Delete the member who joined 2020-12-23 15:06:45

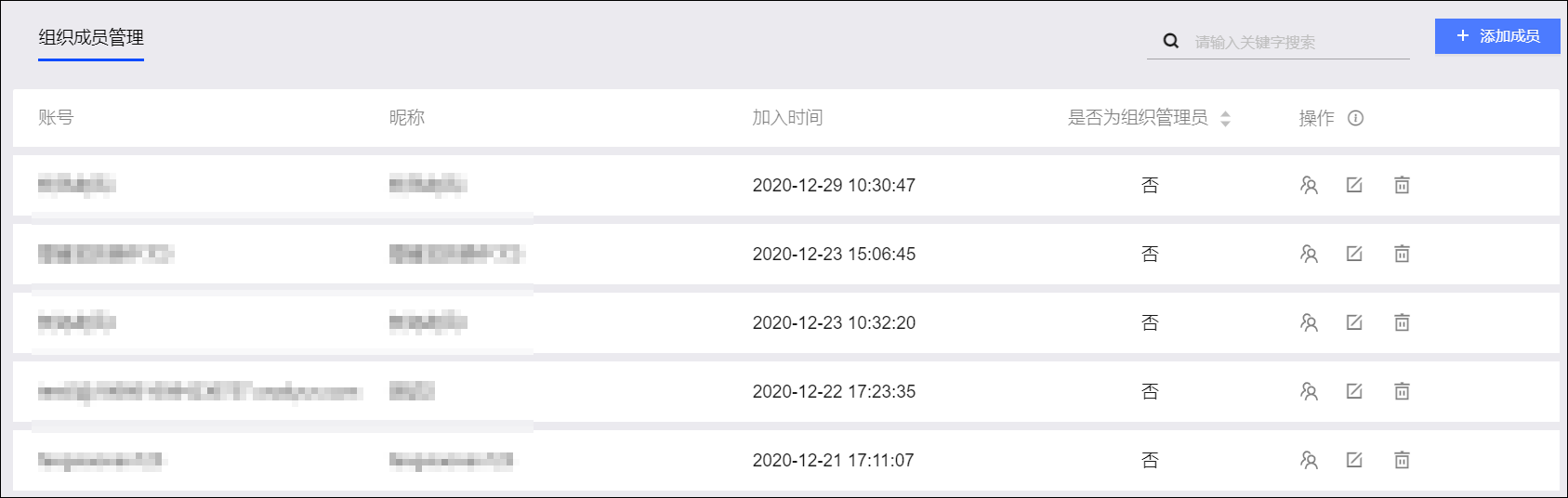(x=1402, y=254)
